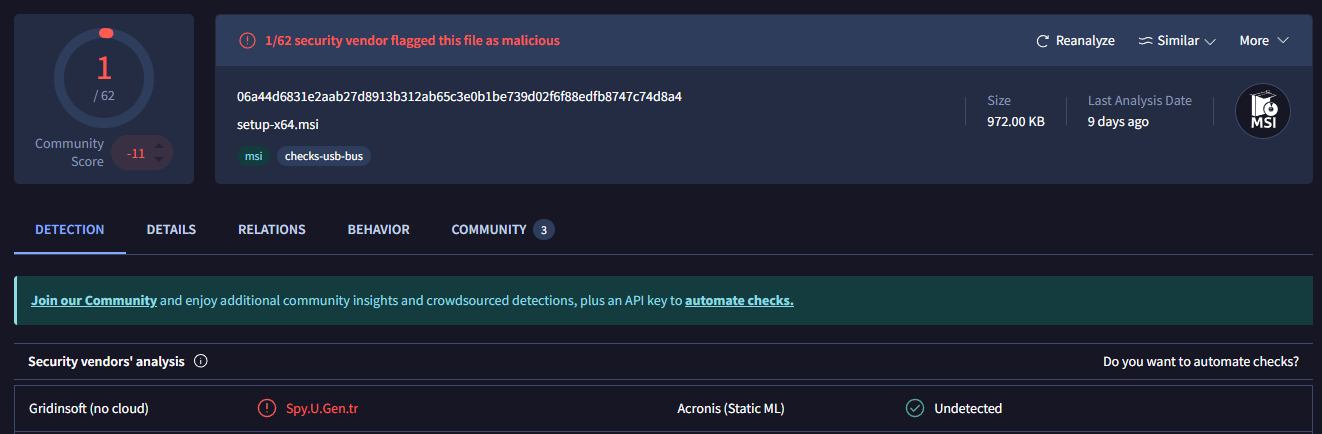Image resolution: width=1322 pixels, height=434 pixels.
Task: Open the Similar dropdown chevron
Action: tap(1210, 41)
